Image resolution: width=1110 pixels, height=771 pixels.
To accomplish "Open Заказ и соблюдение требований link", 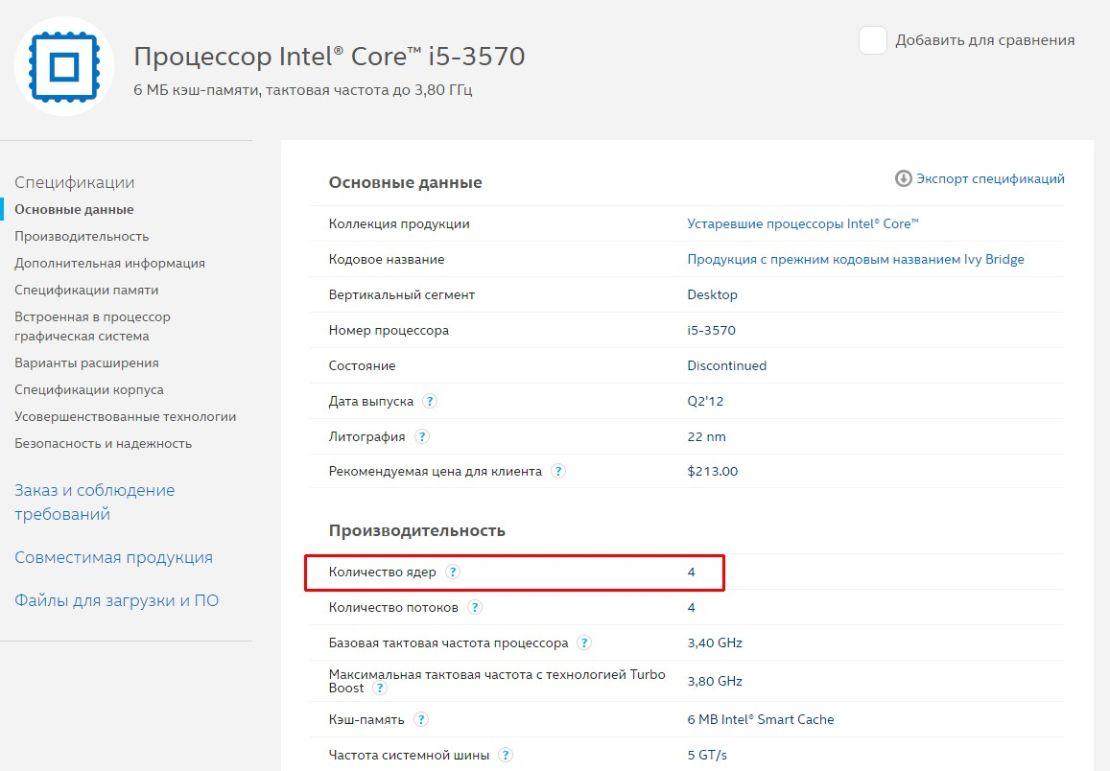I will (94, 502).
